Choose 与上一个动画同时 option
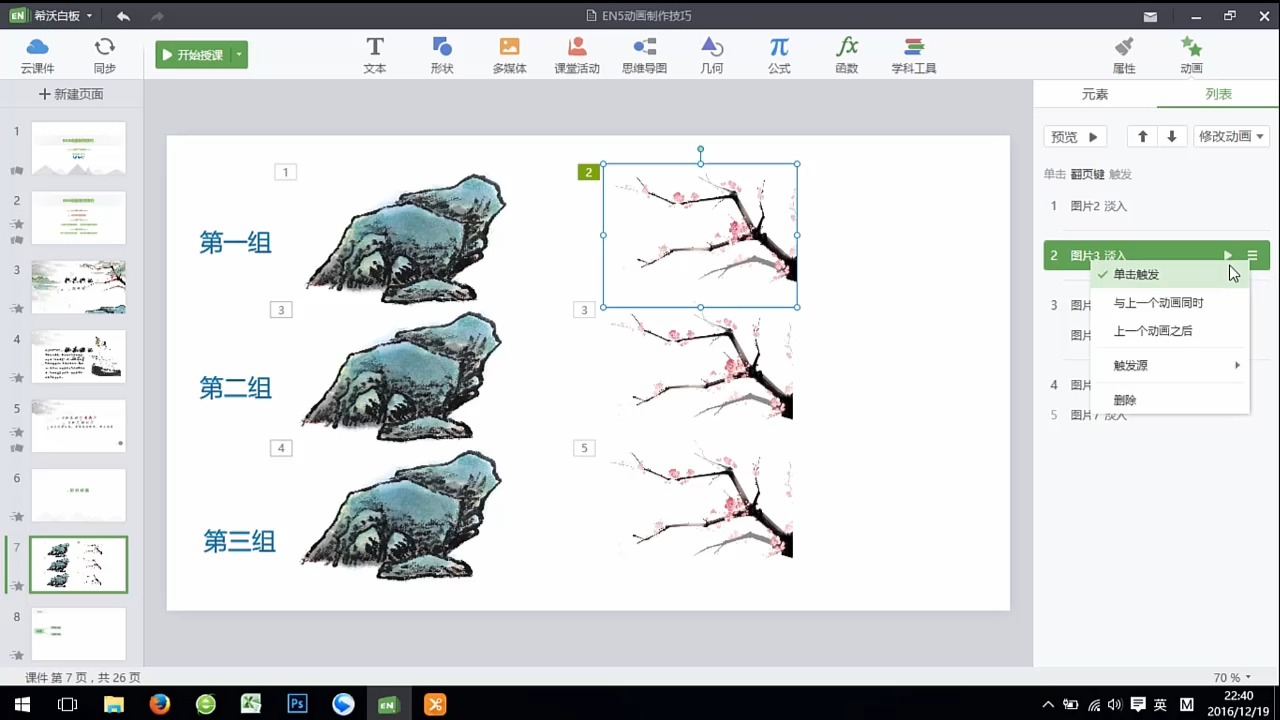 tap(1169, 302)
